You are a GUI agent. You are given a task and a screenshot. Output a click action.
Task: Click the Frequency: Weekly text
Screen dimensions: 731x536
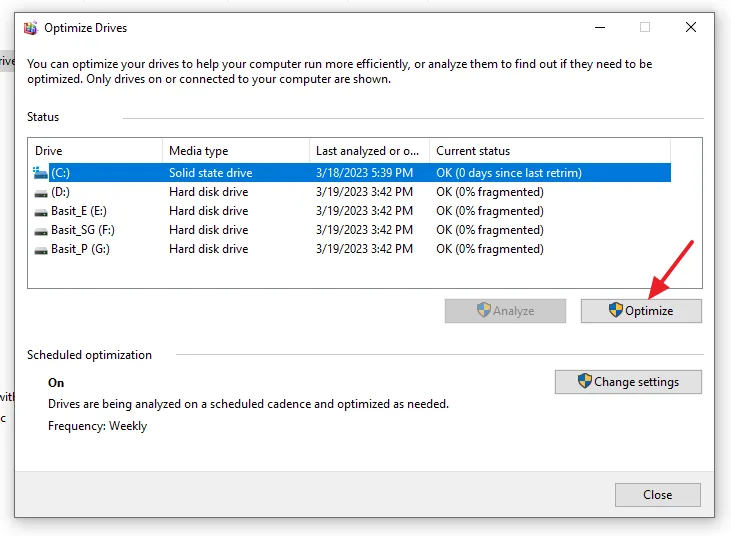[x=97, y=426]
